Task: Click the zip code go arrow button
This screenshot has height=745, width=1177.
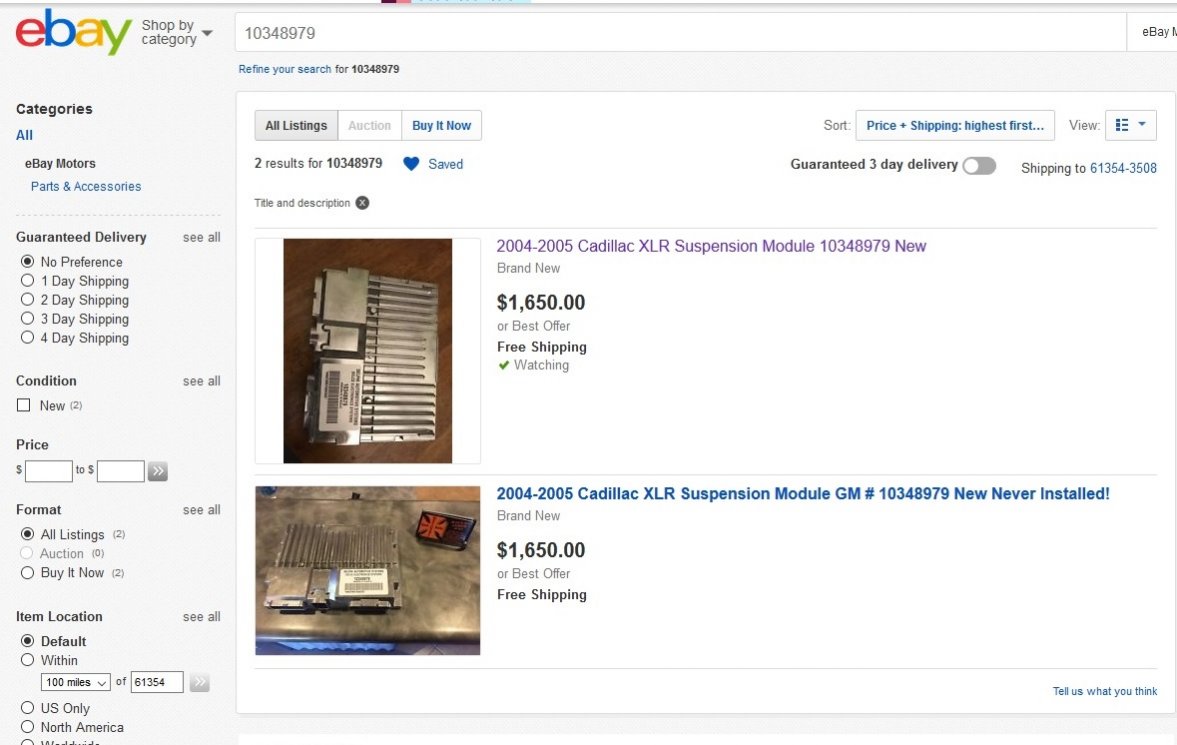Action: point(199,682)
